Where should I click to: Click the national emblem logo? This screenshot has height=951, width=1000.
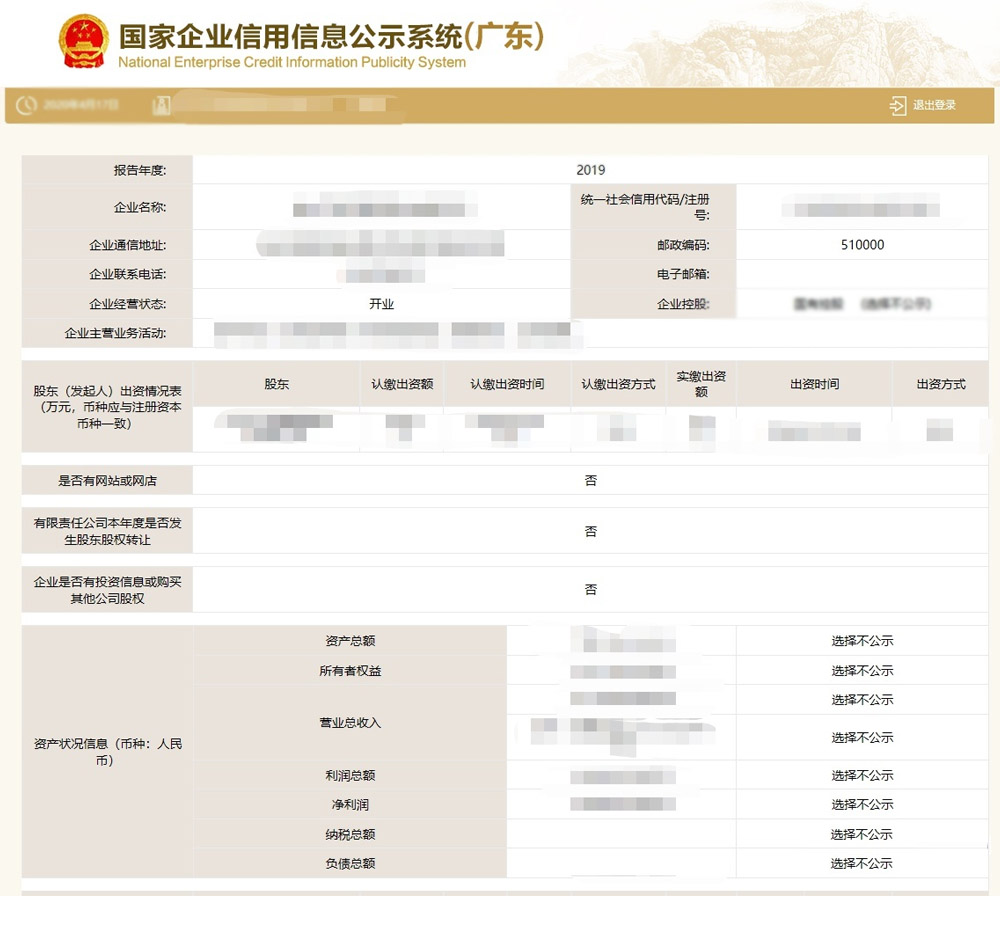84,41
